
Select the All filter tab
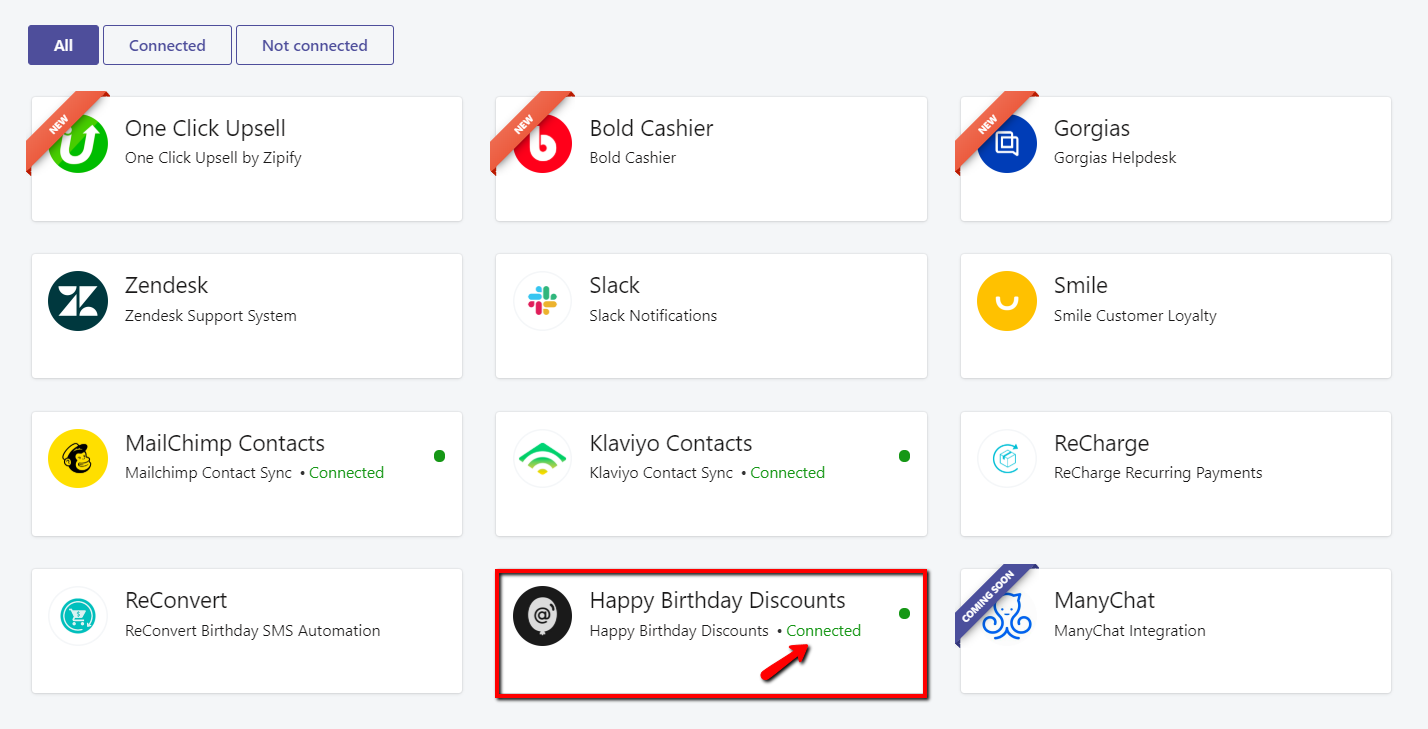(x=63, y=45)
